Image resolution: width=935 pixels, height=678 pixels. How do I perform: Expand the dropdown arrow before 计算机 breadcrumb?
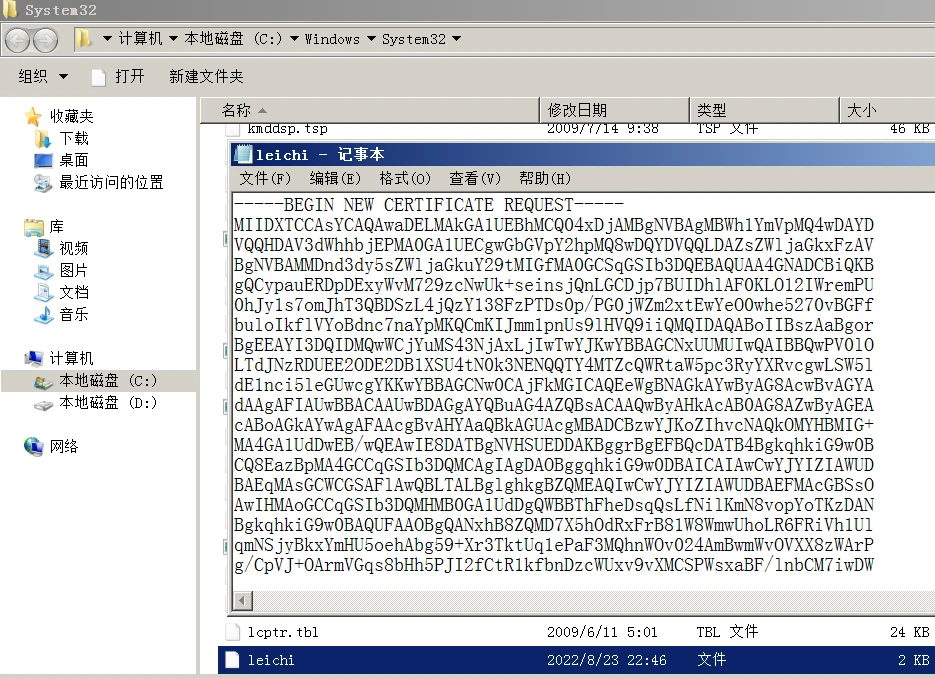[107, 39]
